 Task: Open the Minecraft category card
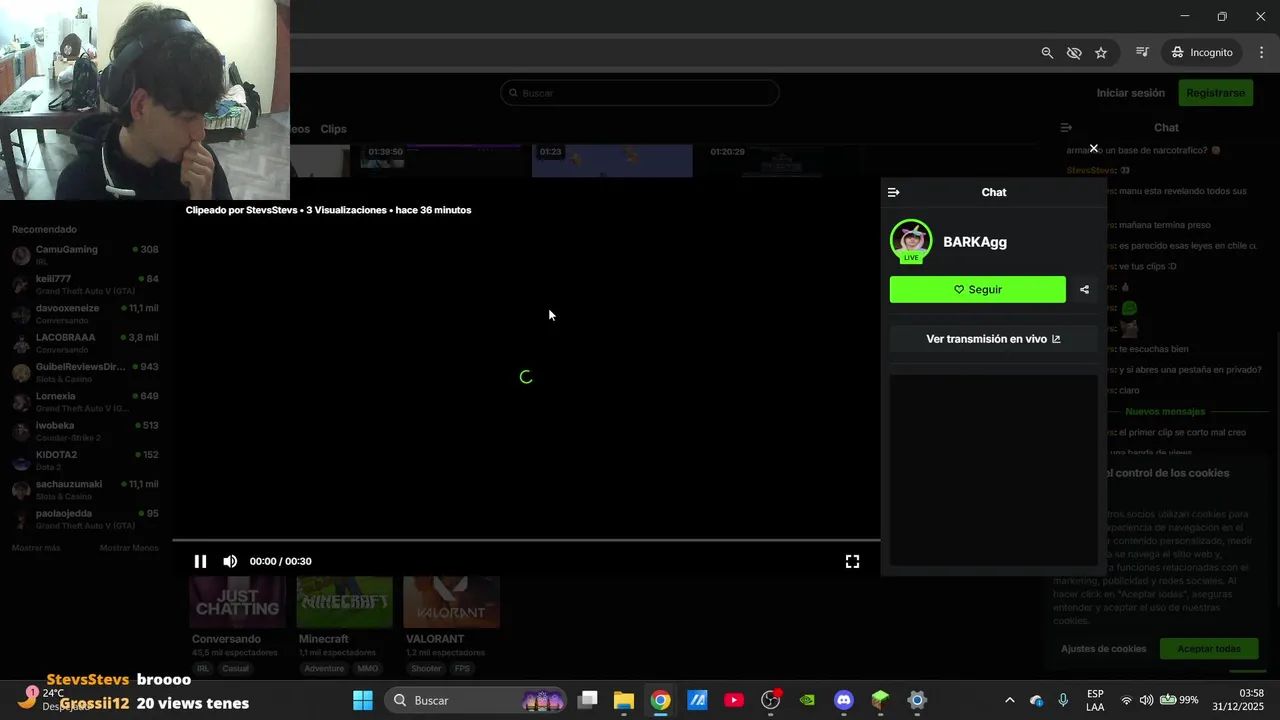[344, 602]
